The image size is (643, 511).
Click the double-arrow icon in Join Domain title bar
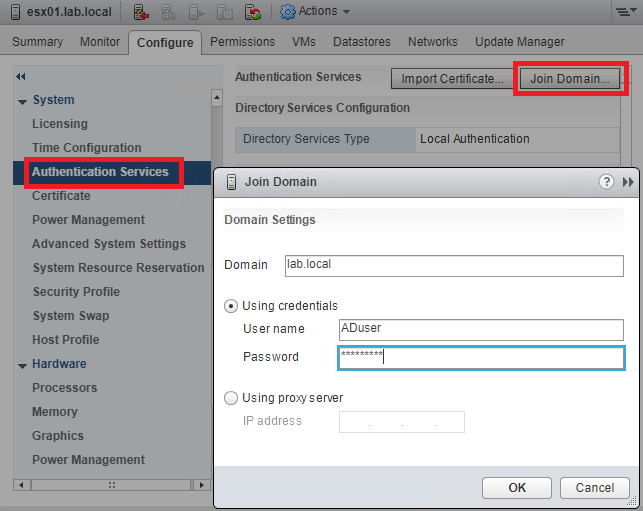pos(628,182)
